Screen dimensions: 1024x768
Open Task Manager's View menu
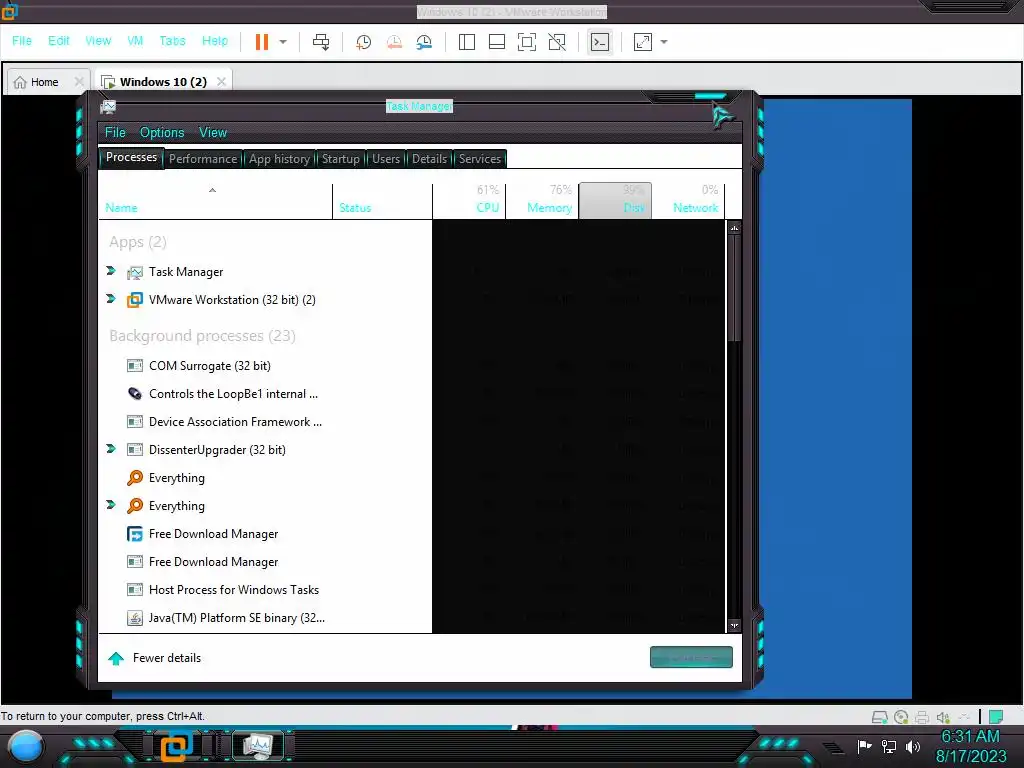(x=213, y=133)
